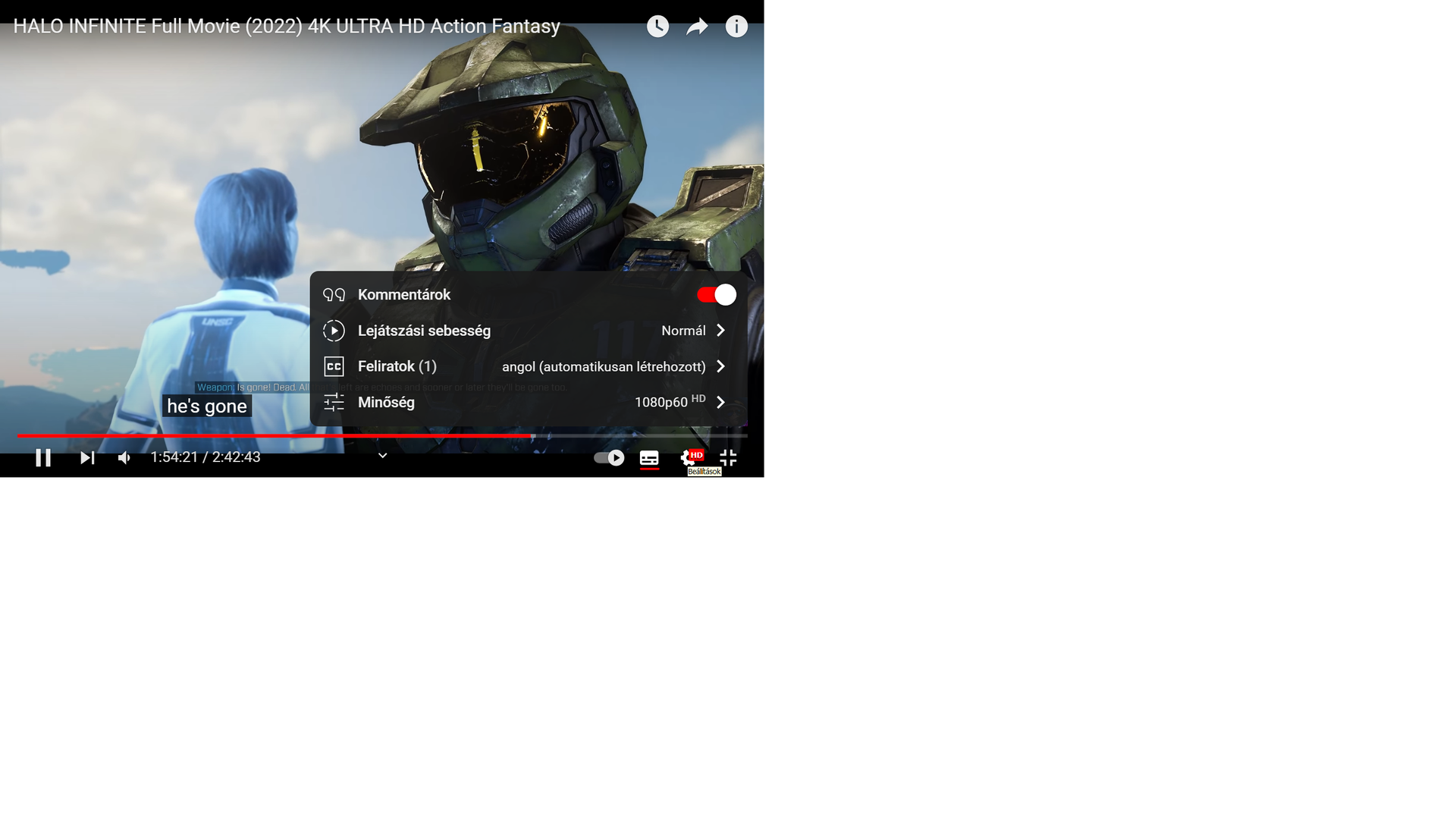This screenshot has height=838, width=1456.
Task: Open the Share arrow icon
Action: tap(697, 27)
